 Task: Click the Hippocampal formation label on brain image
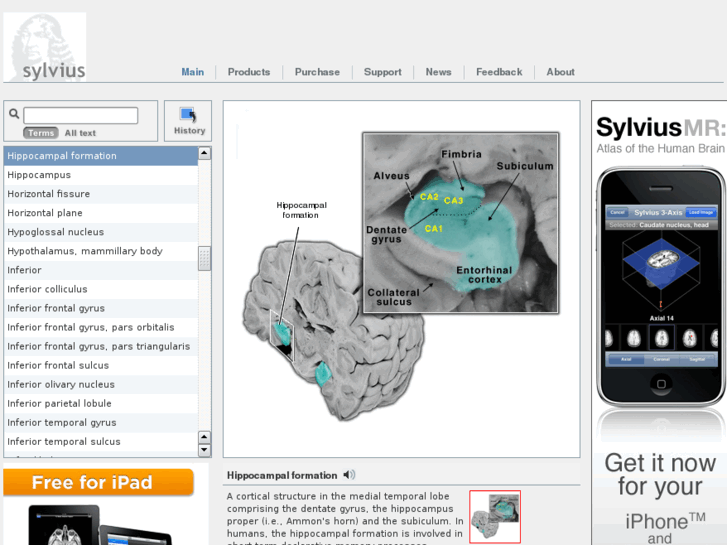pyautogui.click(x=301, y=210)
